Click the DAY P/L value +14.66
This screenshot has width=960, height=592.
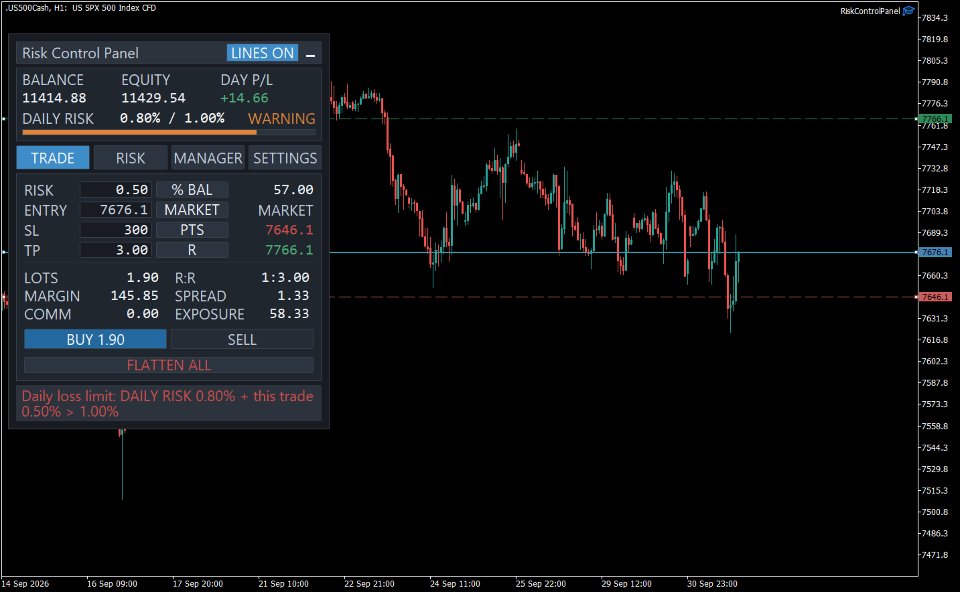pyautogui.click(x=244, y=98)
